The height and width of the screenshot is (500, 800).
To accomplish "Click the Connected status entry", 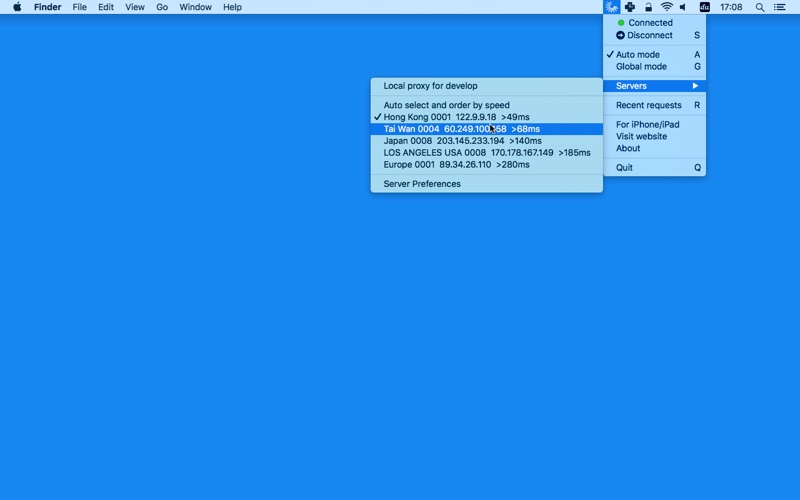I will click(x=655, y=23).
